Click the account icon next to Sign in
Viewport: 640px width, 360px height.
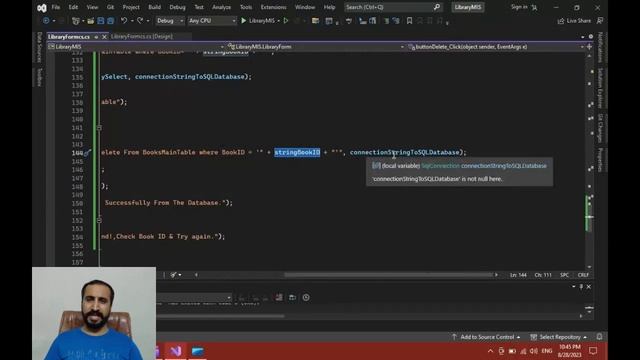tap(534, 7)
